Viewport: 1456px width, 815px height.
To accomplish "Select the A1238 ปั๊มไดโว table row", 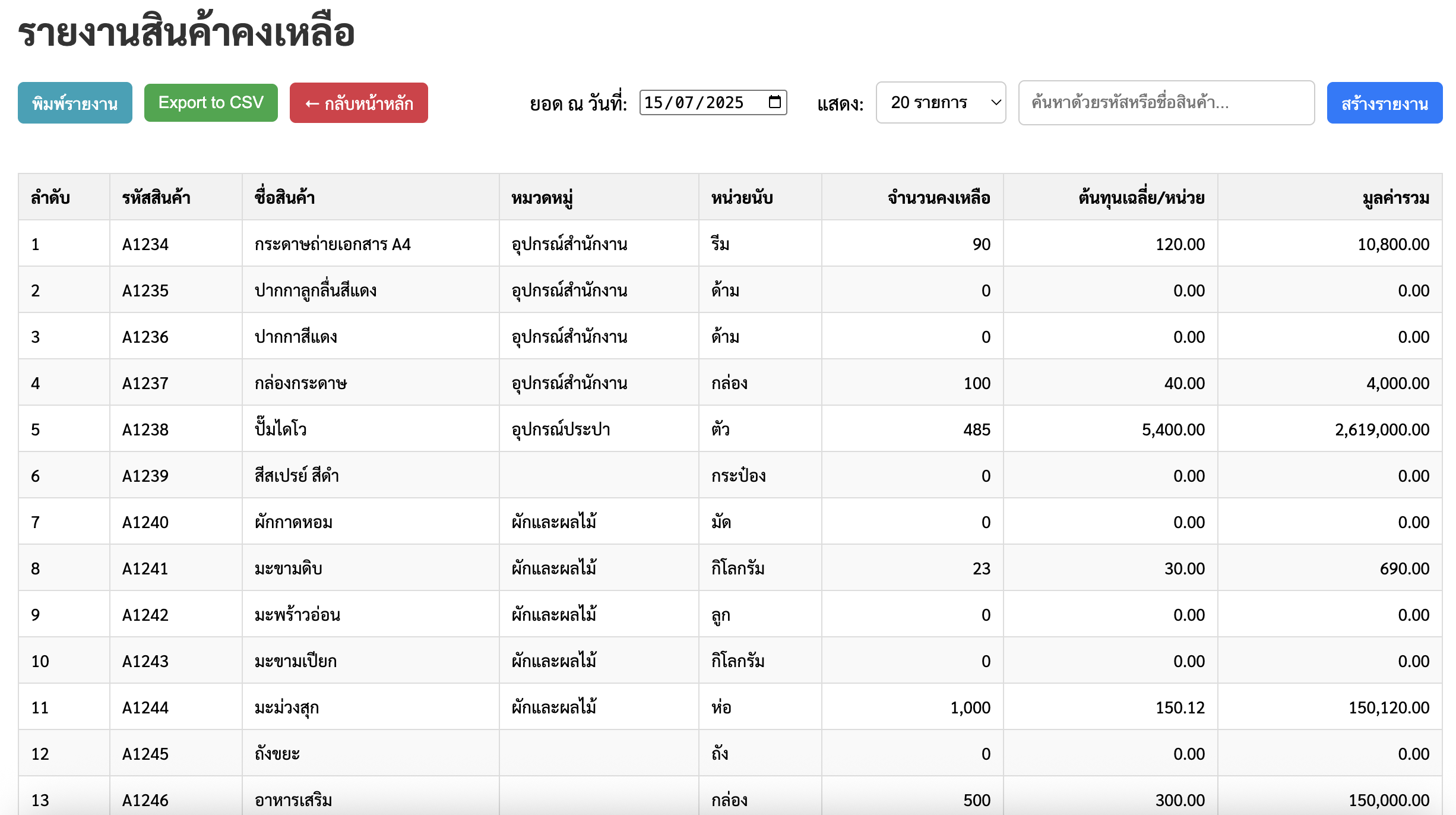I will [594, 429].
